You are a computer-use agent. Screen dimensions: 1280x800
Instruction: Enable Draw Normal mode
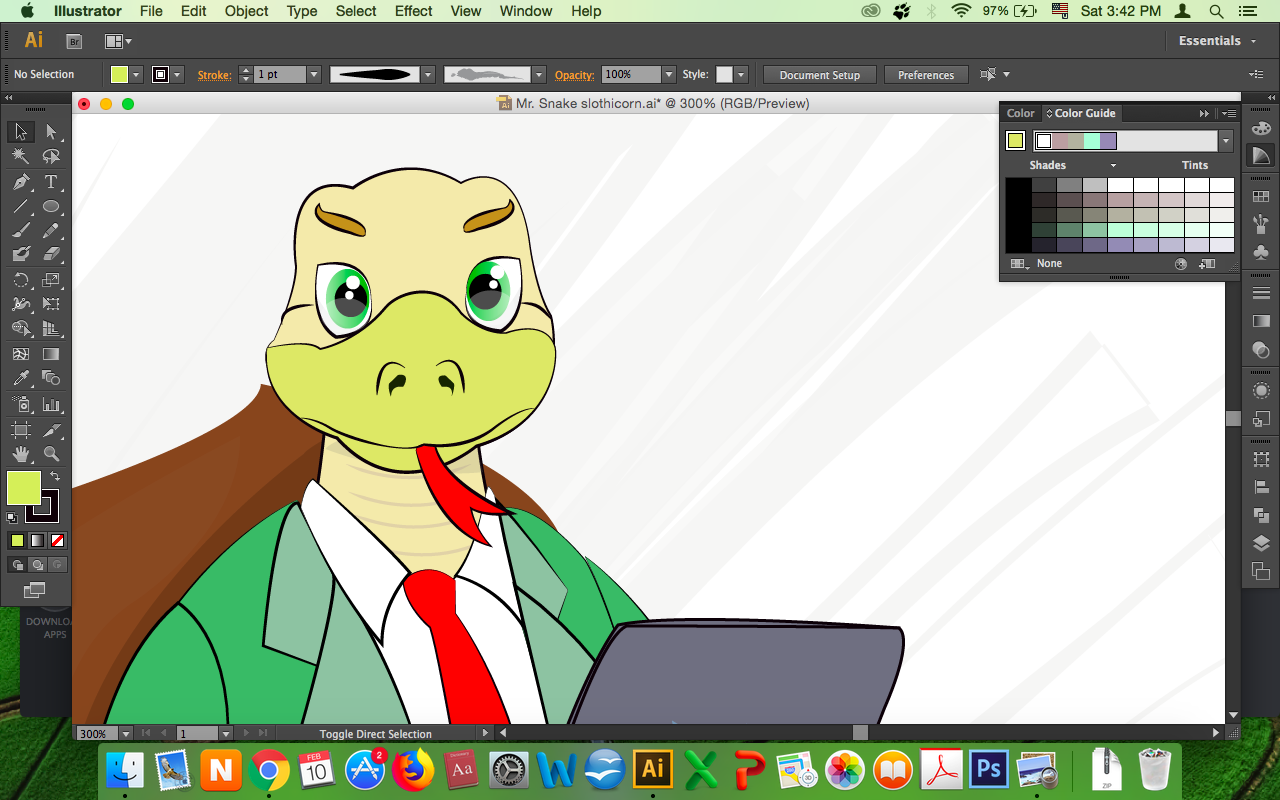click(x=17, y=565)
